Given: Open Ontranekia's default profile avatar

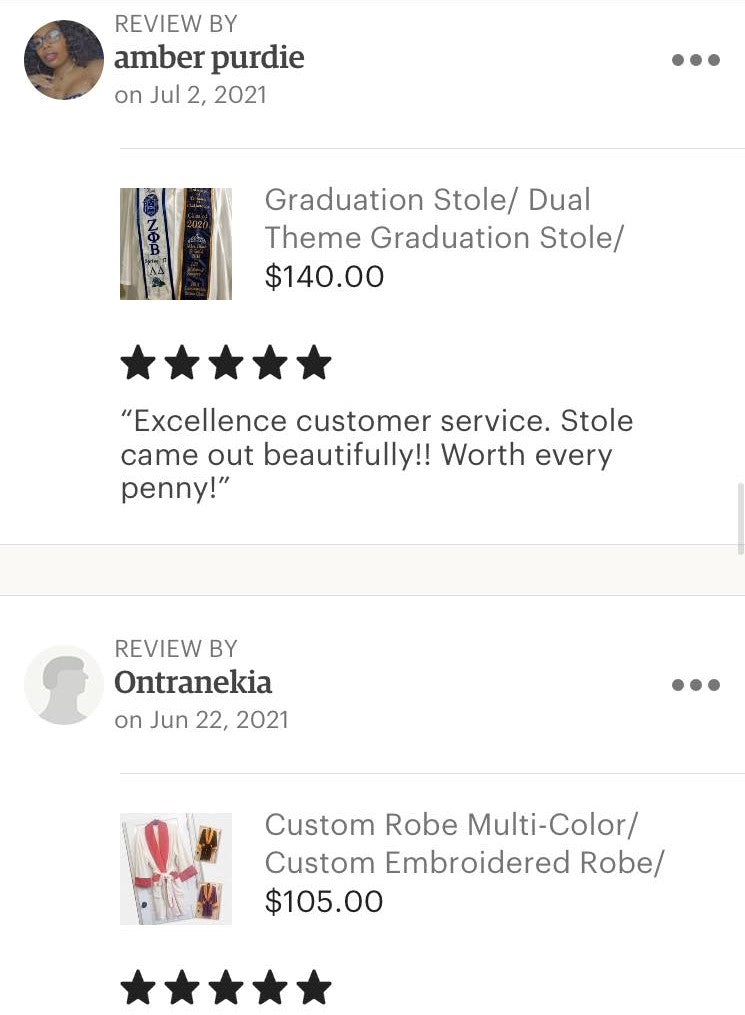Looking at the screenshot, I should coord(64,685).
